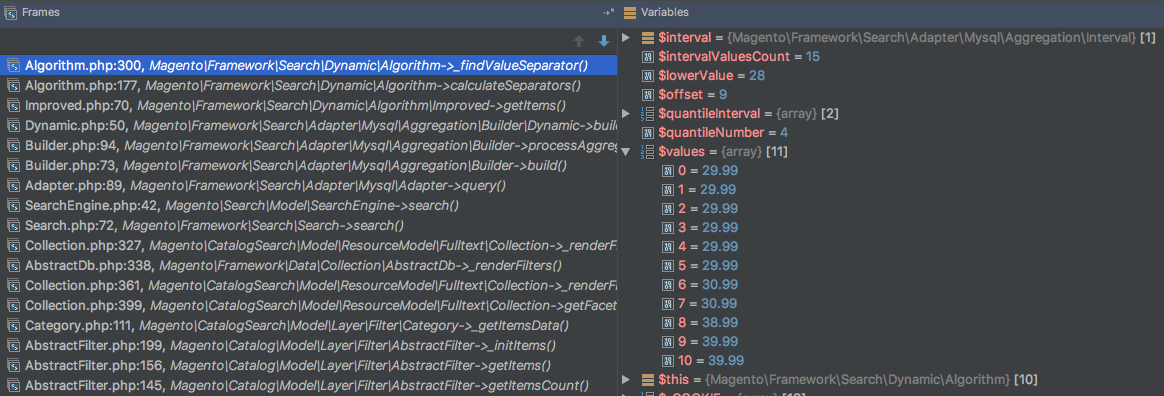The image size is (1164, 396).
Task: Select $values element 3 = 29.99
Action: tap(891, 227)
